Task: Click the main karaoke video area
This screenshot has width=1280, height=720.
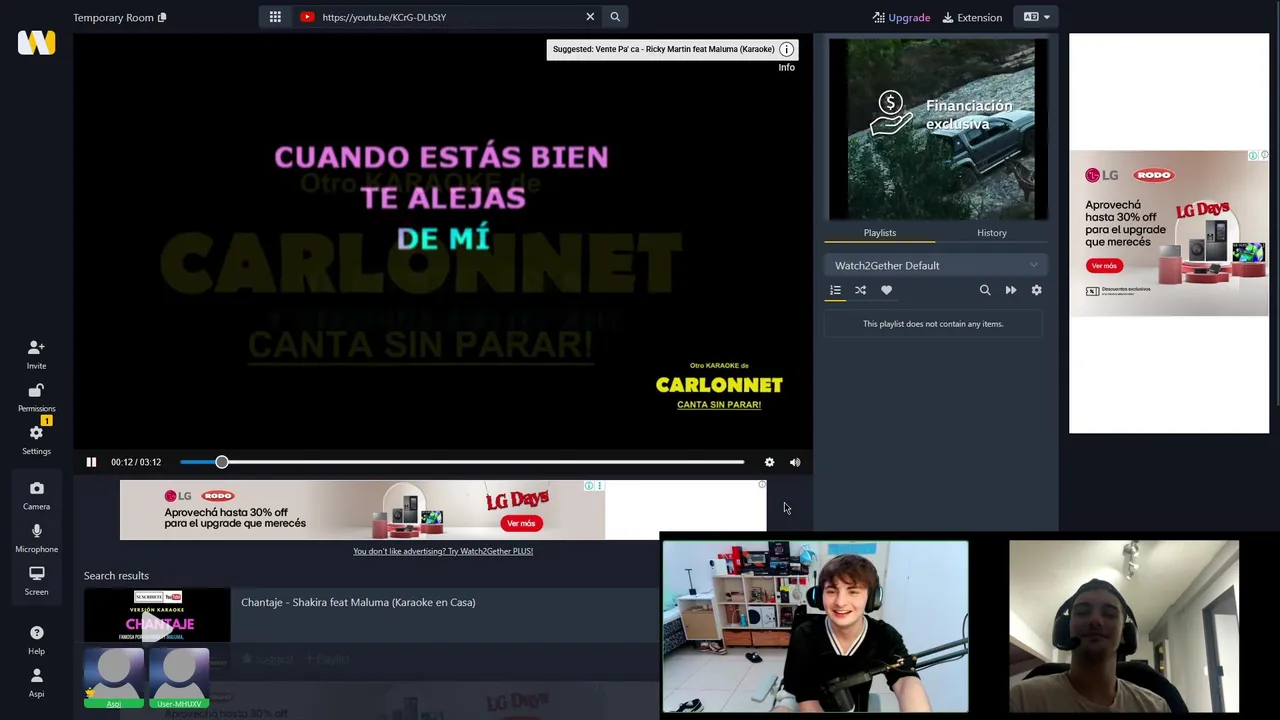Action: 442,240
